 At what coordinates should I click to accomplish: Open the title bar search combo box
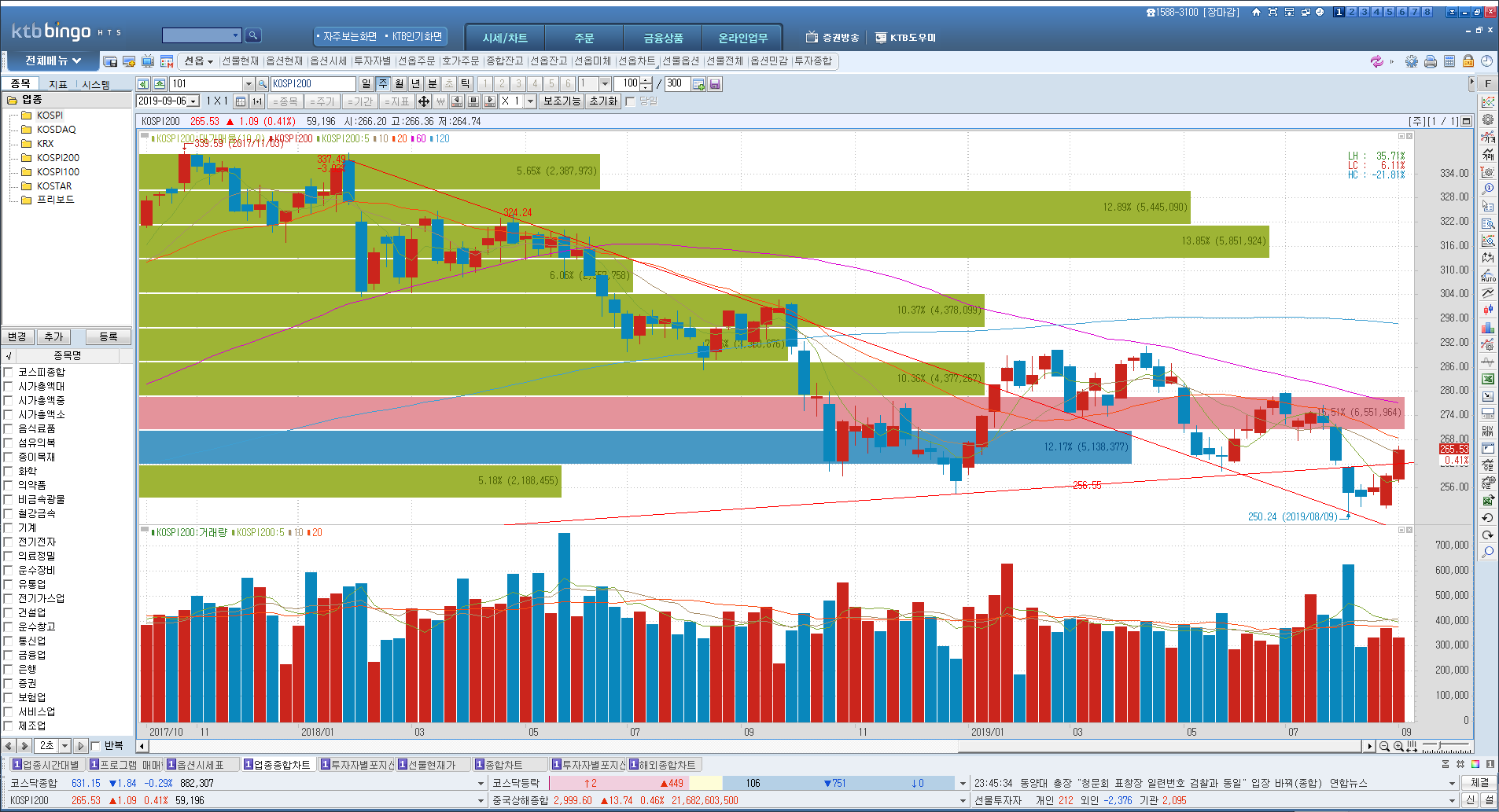pos(201,35)
